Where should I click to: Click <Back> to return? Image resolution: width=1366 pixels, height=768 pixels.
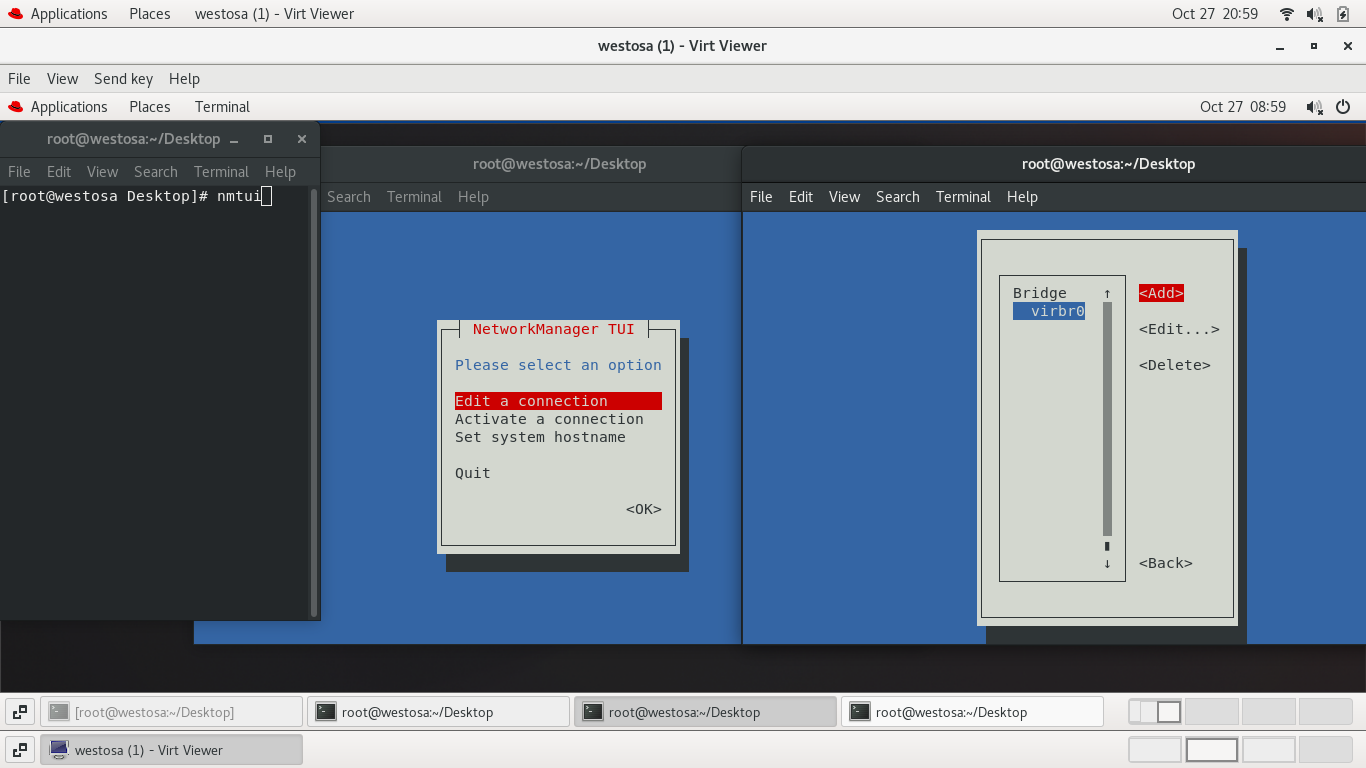click(x=1165, y=563)
